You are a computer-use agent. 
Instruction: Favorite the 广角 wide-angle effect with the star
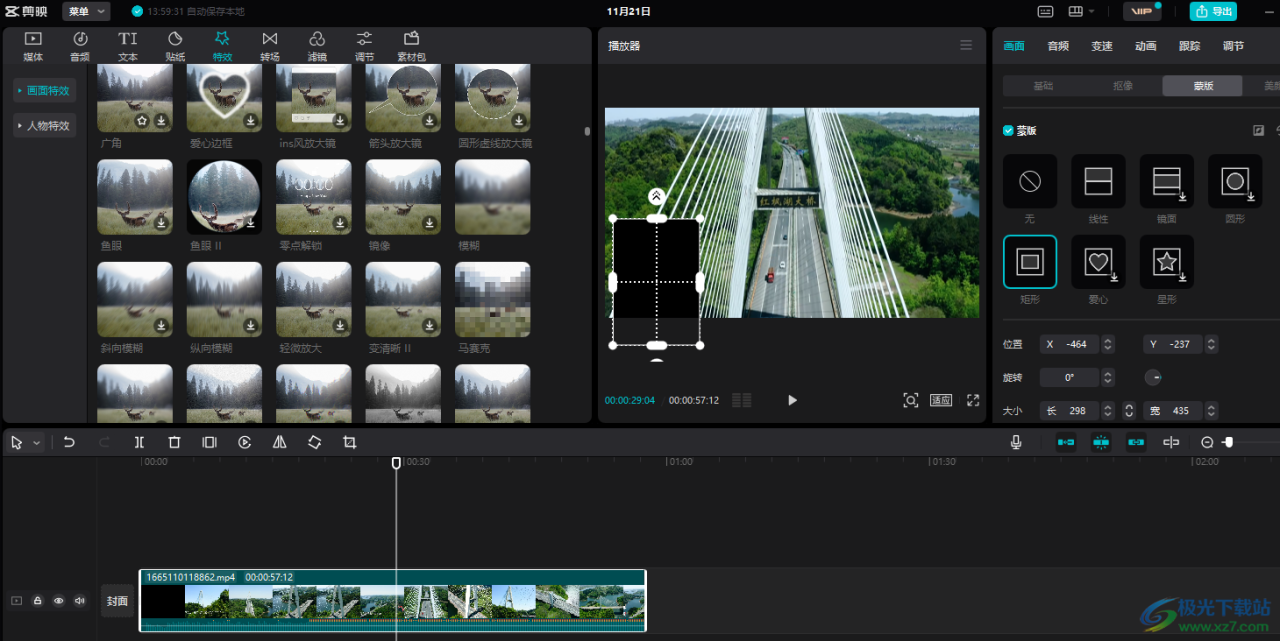[x=142, y=120]
